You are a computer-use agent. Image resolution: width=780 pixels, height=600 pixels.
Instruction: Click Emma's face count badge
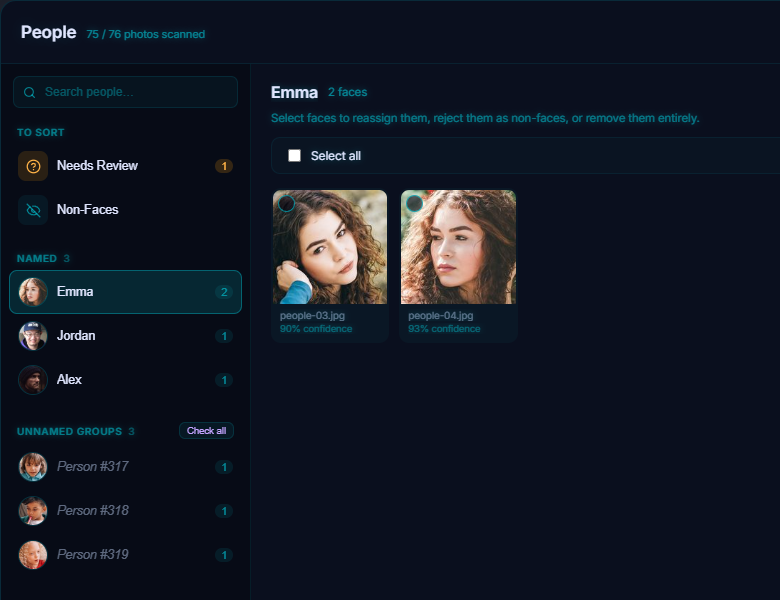tap(224, 292)
